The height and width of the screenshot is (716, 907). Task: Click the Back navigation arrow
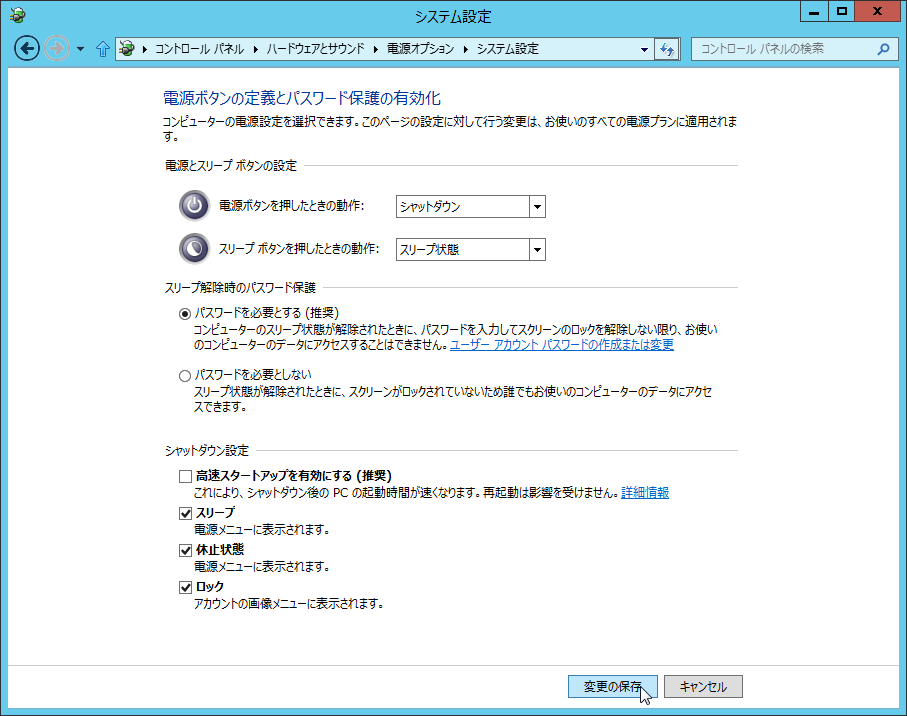point(27,49)
